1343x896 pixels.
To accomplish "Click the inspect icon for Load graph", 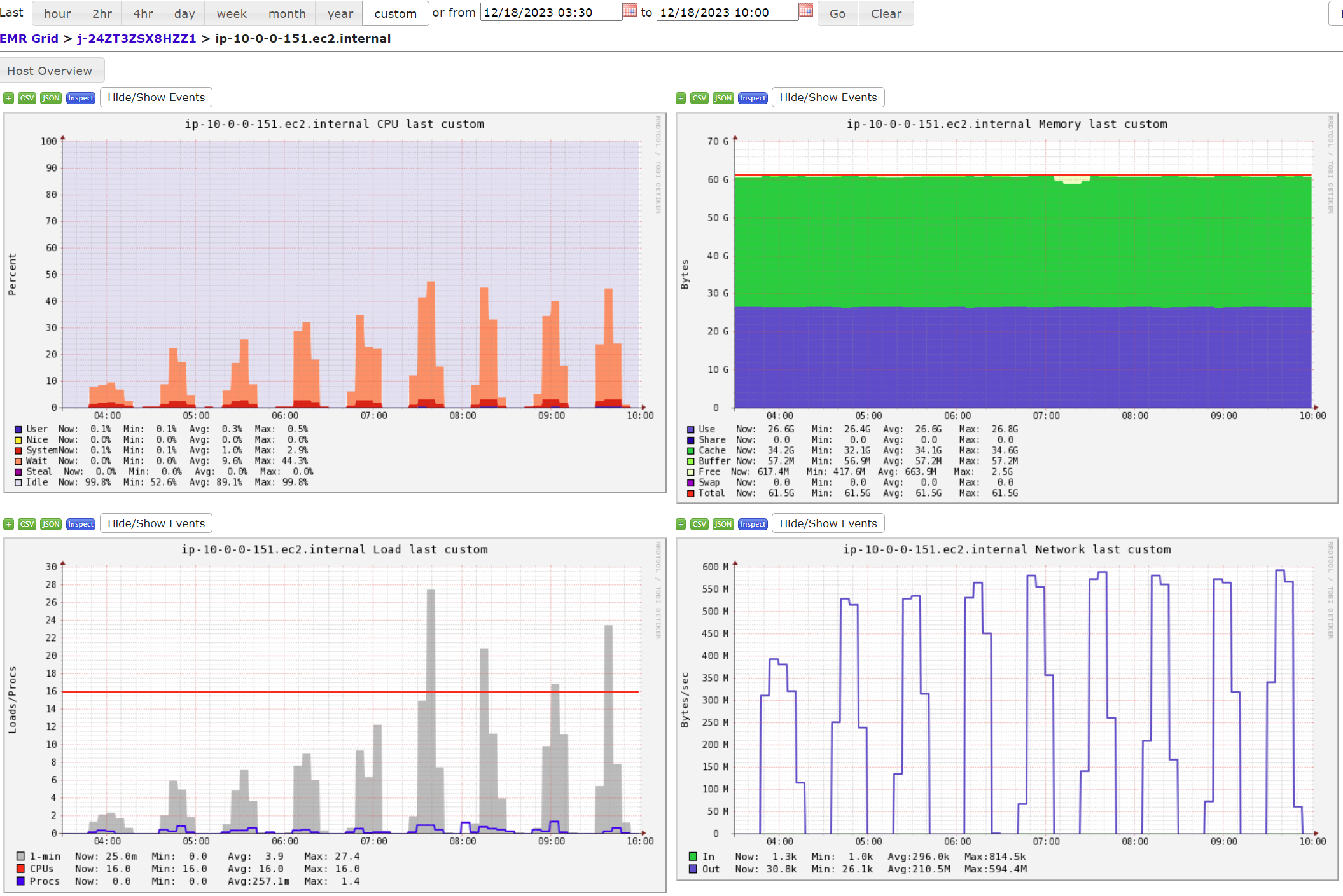I will point(80,524).
